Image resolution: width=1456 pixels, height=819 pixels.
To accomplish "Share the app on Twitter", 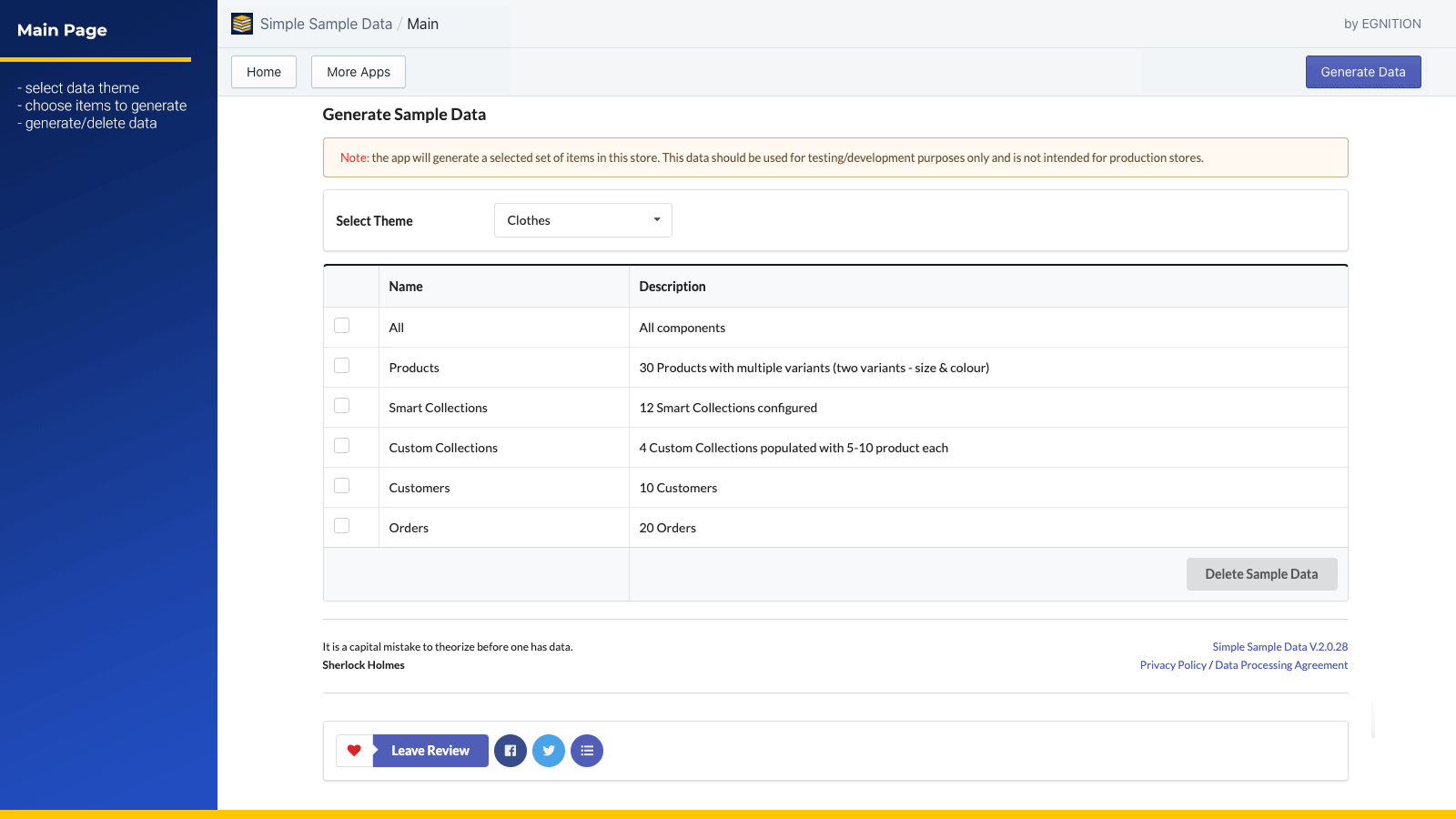I will pos(549,751).
